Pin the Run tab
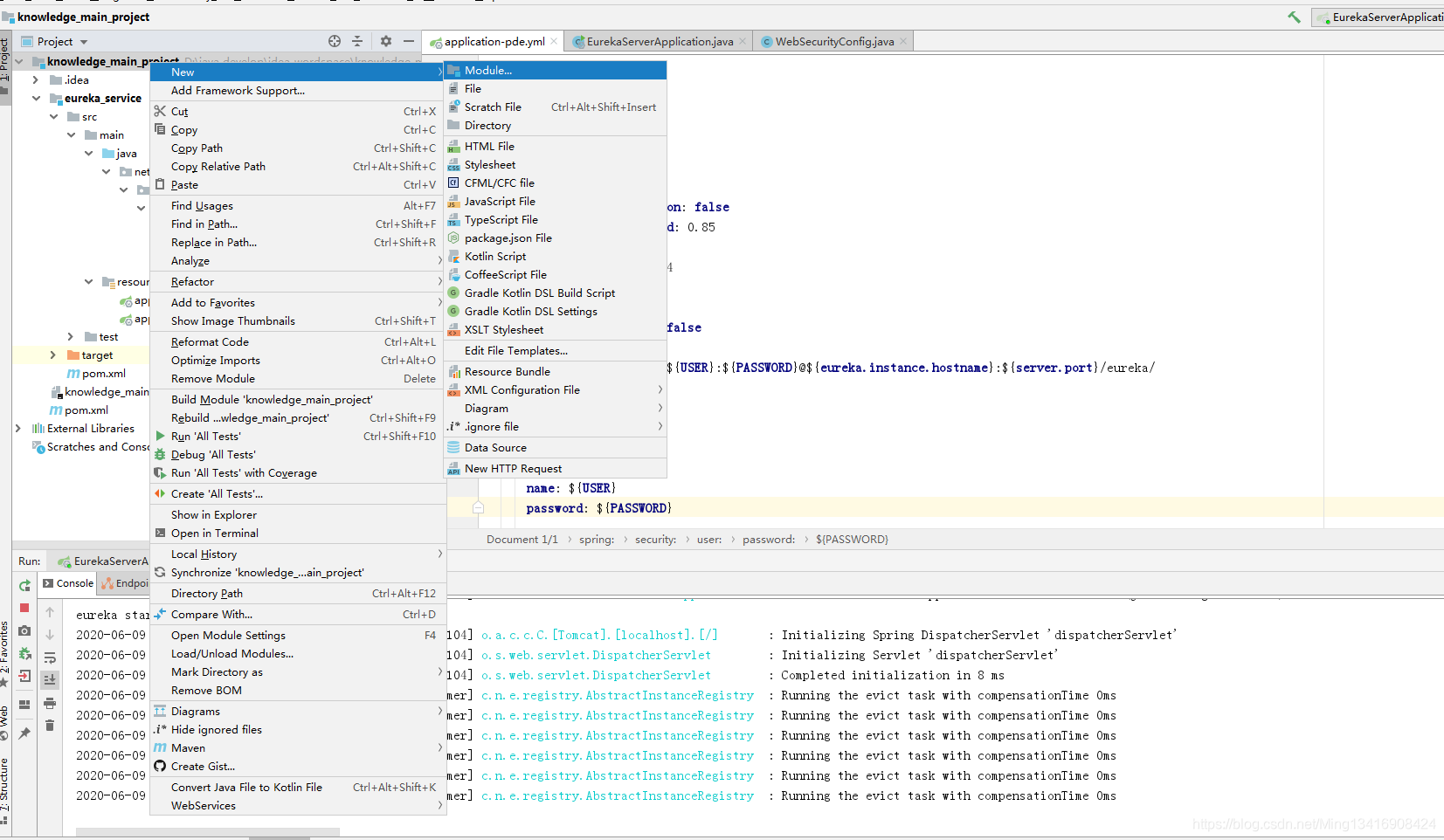Viewport: 1444px width, 840px height. click(24, 733)
